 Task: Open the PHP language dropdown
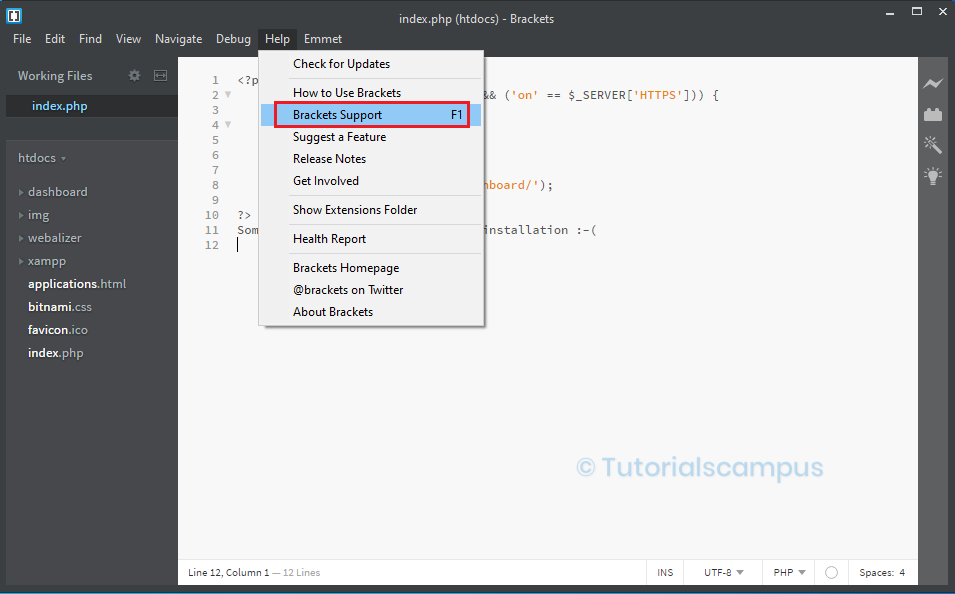click(789, 573)
